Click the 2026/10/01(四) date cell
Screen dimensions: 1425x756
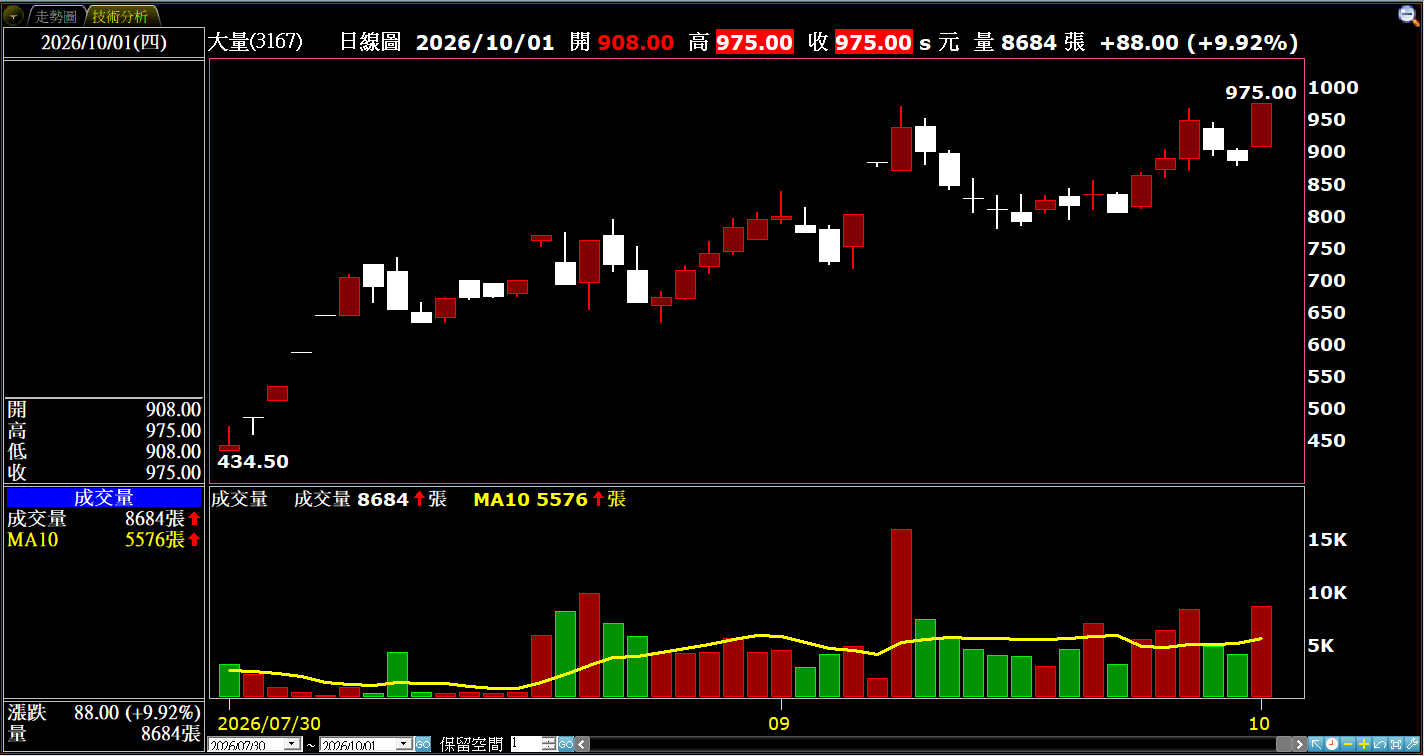click(x=104, y=42)
